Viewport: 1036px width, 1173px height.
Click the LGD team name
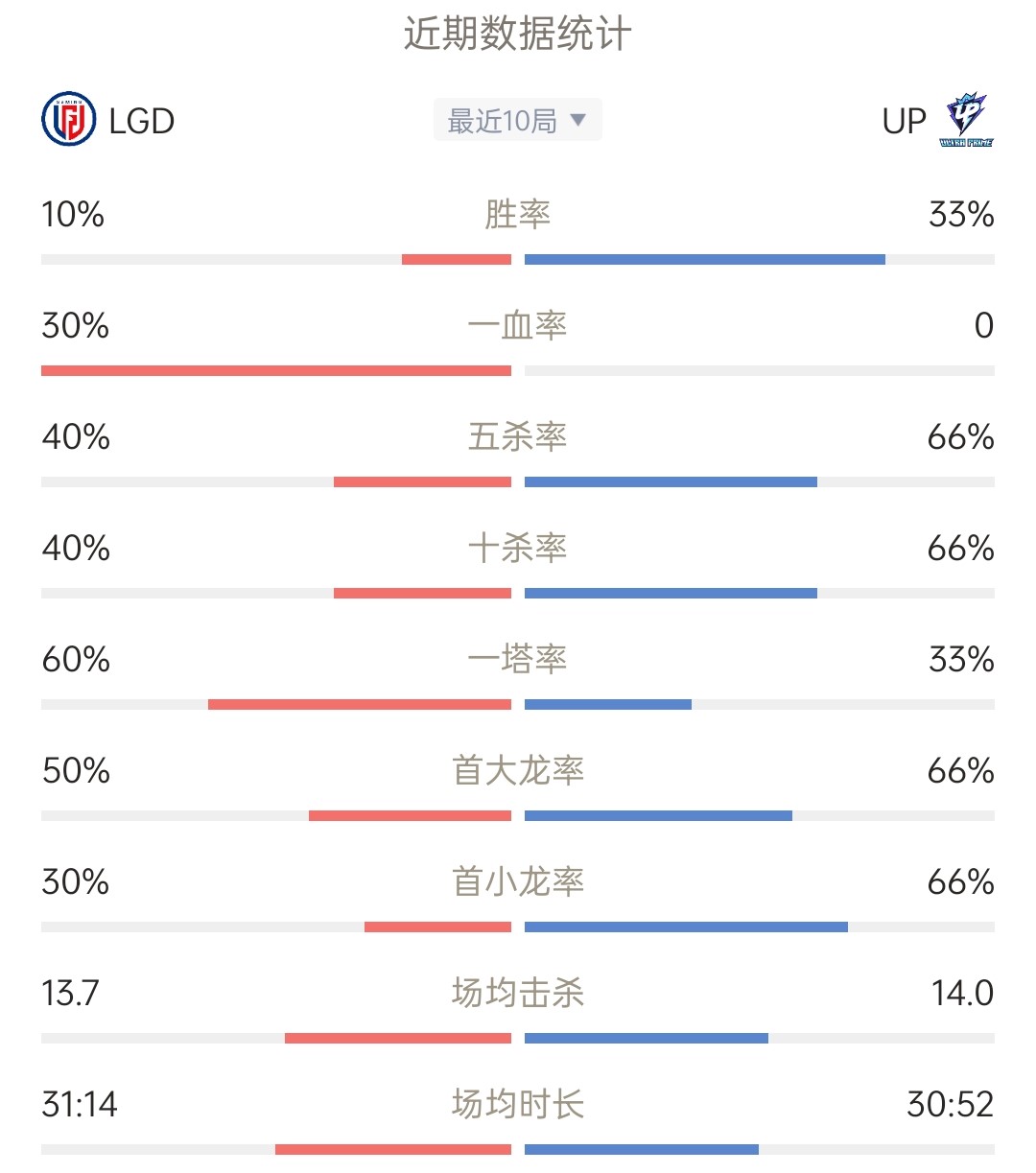pyautogui.click(x=141, y=121)
